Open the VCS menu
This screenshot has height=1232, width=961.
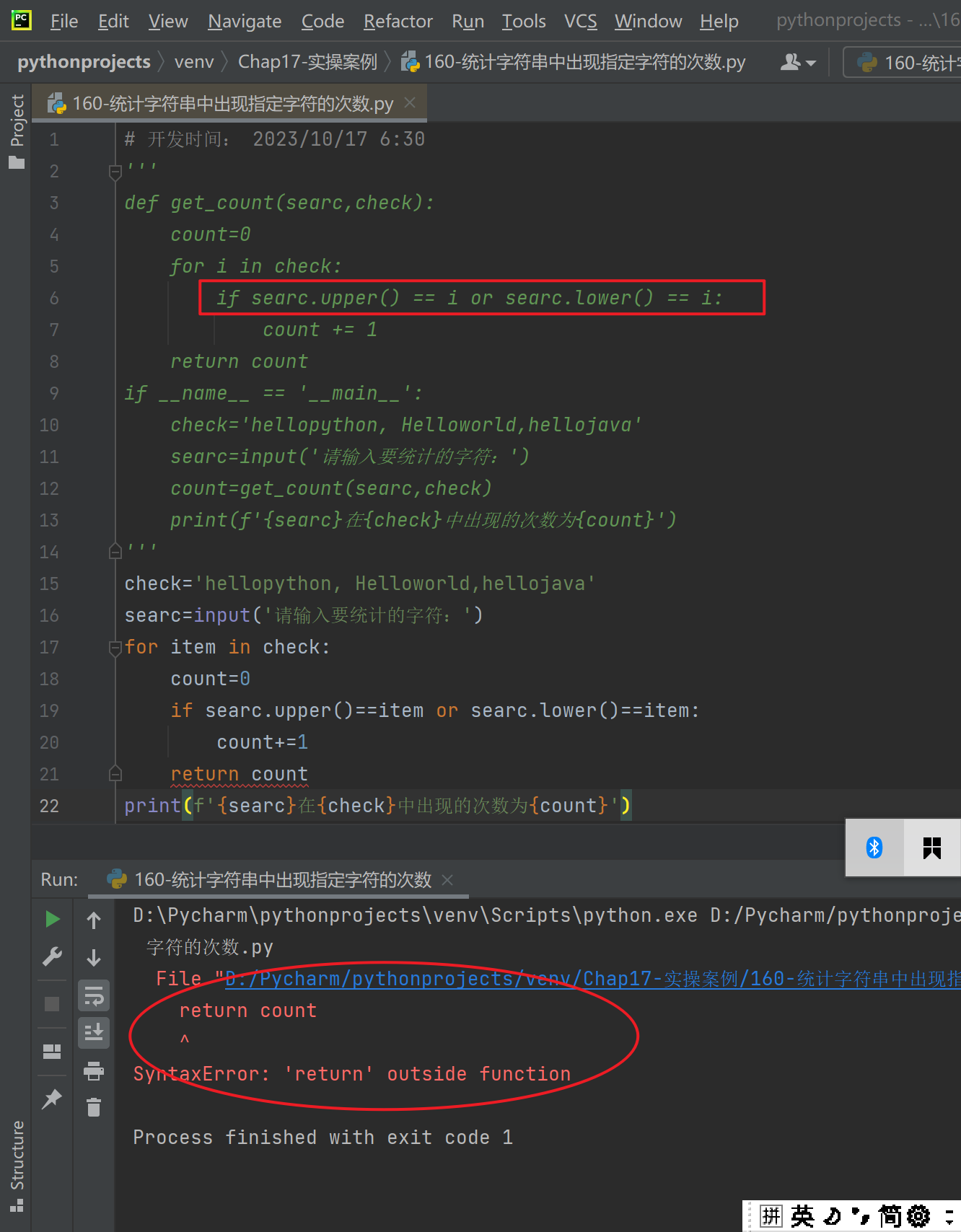coord(580,21)
